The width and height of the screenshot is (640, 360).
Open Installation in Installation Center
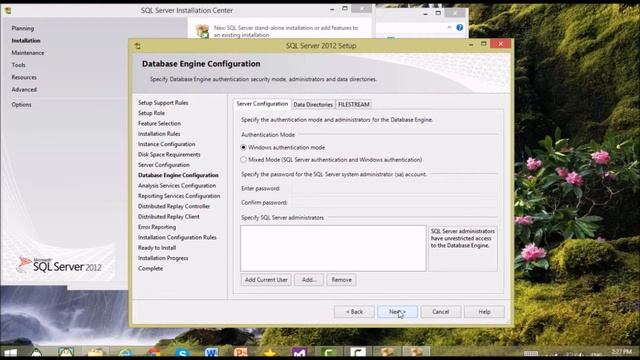tap(26, 41)
